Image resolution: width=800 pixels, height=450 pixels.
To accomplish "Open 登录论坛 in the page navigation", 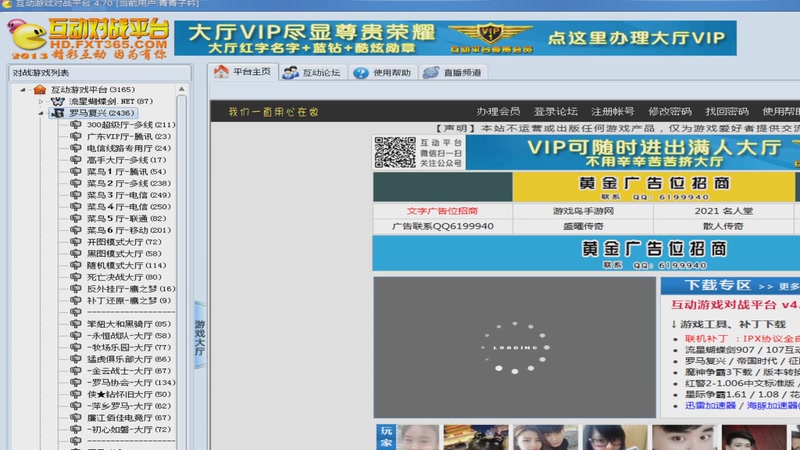I will click(x=556, y=112).
